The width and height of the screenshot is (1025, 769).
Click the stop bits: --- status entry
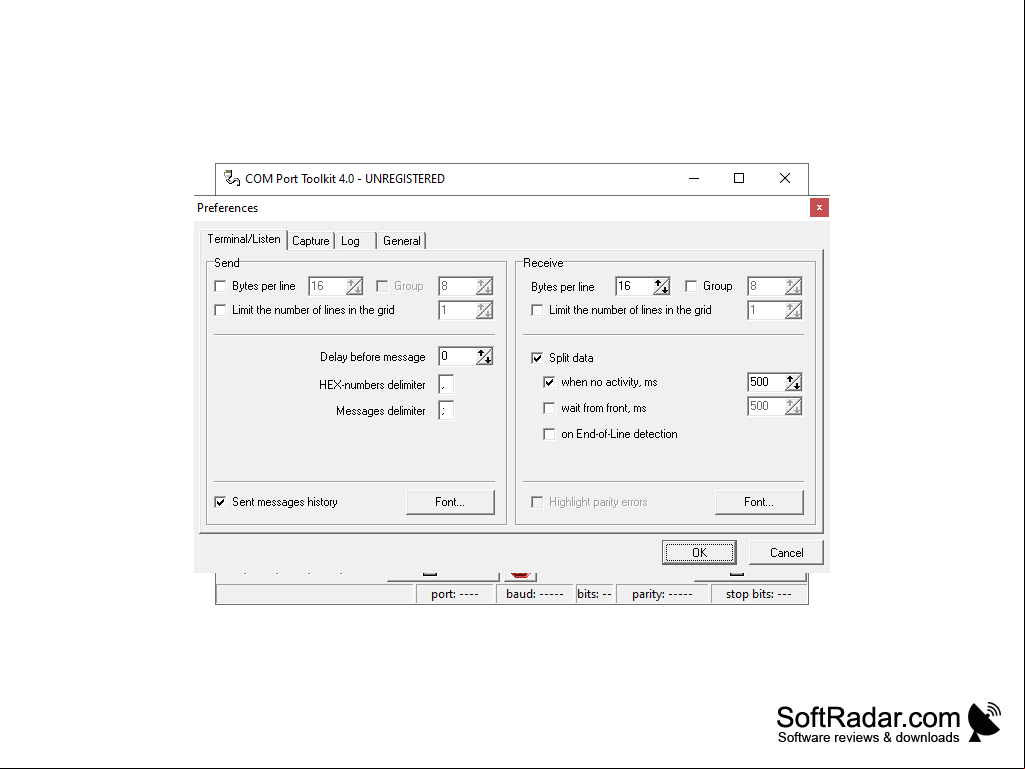coord(758,594)
